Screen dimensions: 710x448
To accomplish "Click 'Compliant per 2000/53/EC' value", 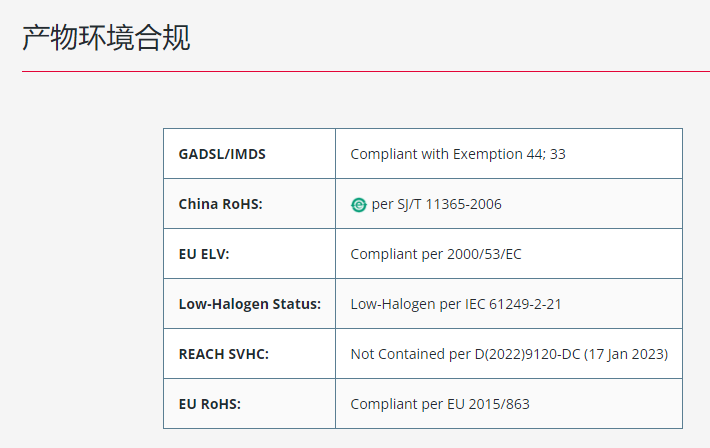I will coord(436,254).
